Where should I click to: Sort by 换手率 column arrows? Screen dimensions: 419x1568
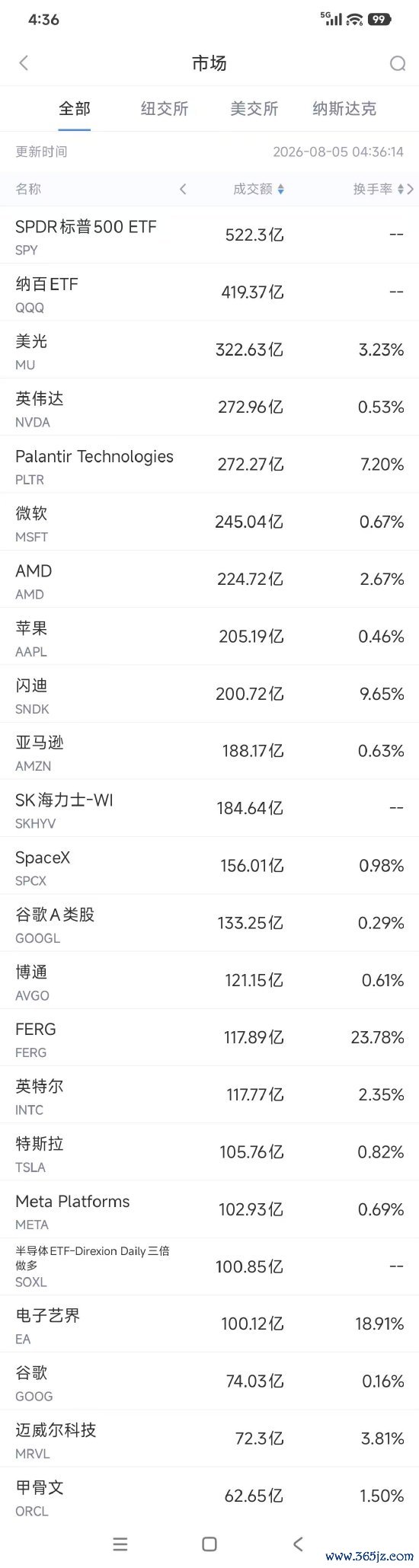click(401, 189)
